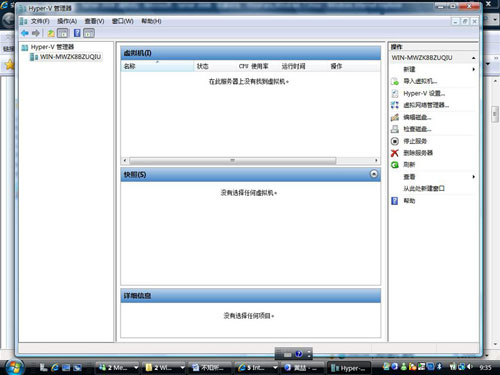This screenshot has width=500, height=375.
Task: Click the VM list horizontal scrollbar thumb
Action: pos(233,161)
